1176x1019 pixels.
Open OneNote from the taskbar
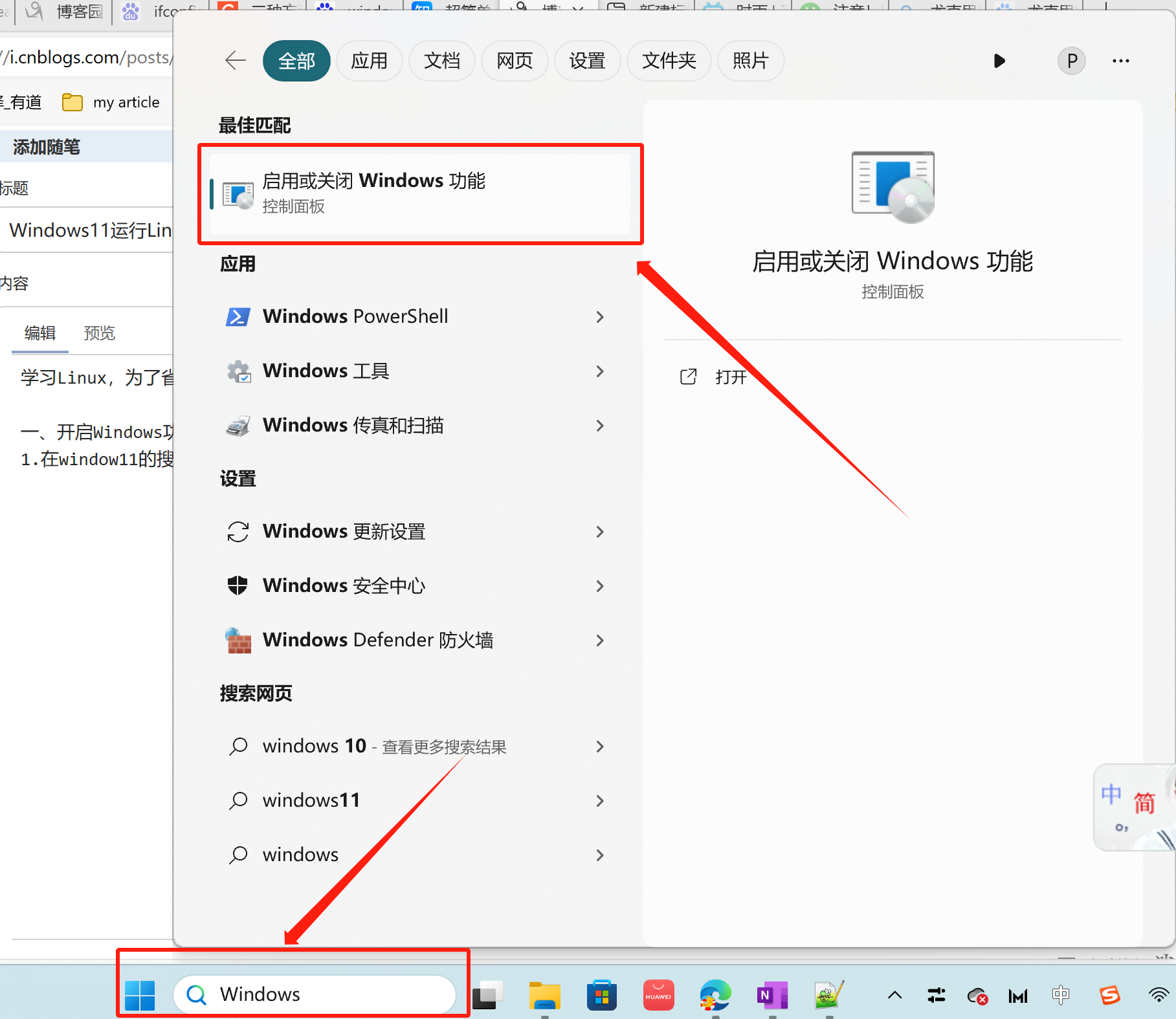772,995
